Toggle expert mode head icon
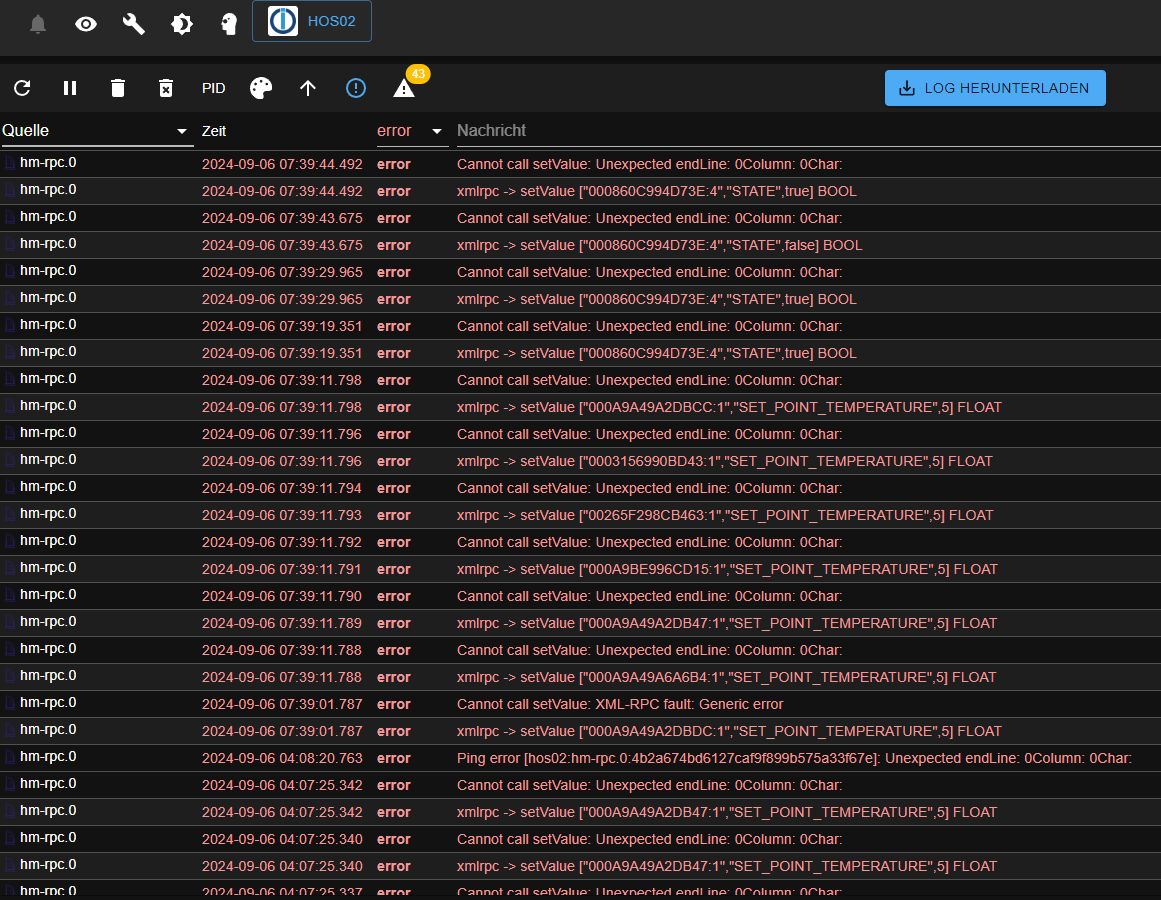 pos(229,24)
